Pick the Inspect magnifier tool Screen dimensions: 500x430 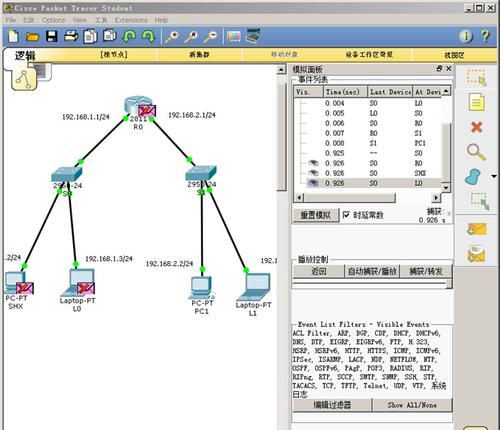(476, 152)
